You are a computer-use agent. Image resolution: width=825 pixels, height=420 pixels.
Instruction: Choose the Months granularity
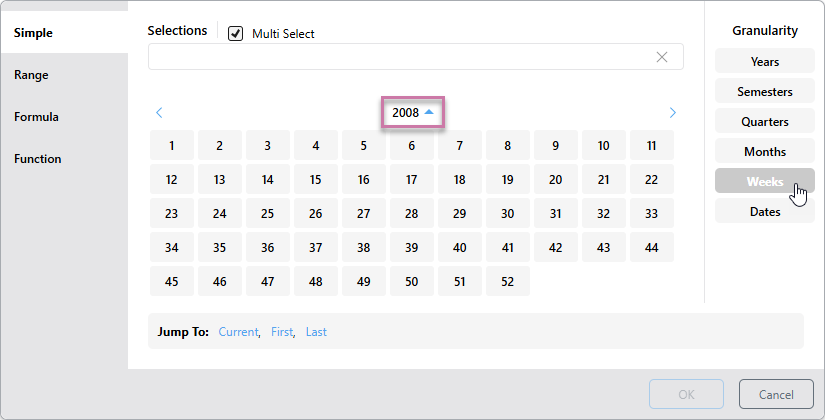point(765,152)
